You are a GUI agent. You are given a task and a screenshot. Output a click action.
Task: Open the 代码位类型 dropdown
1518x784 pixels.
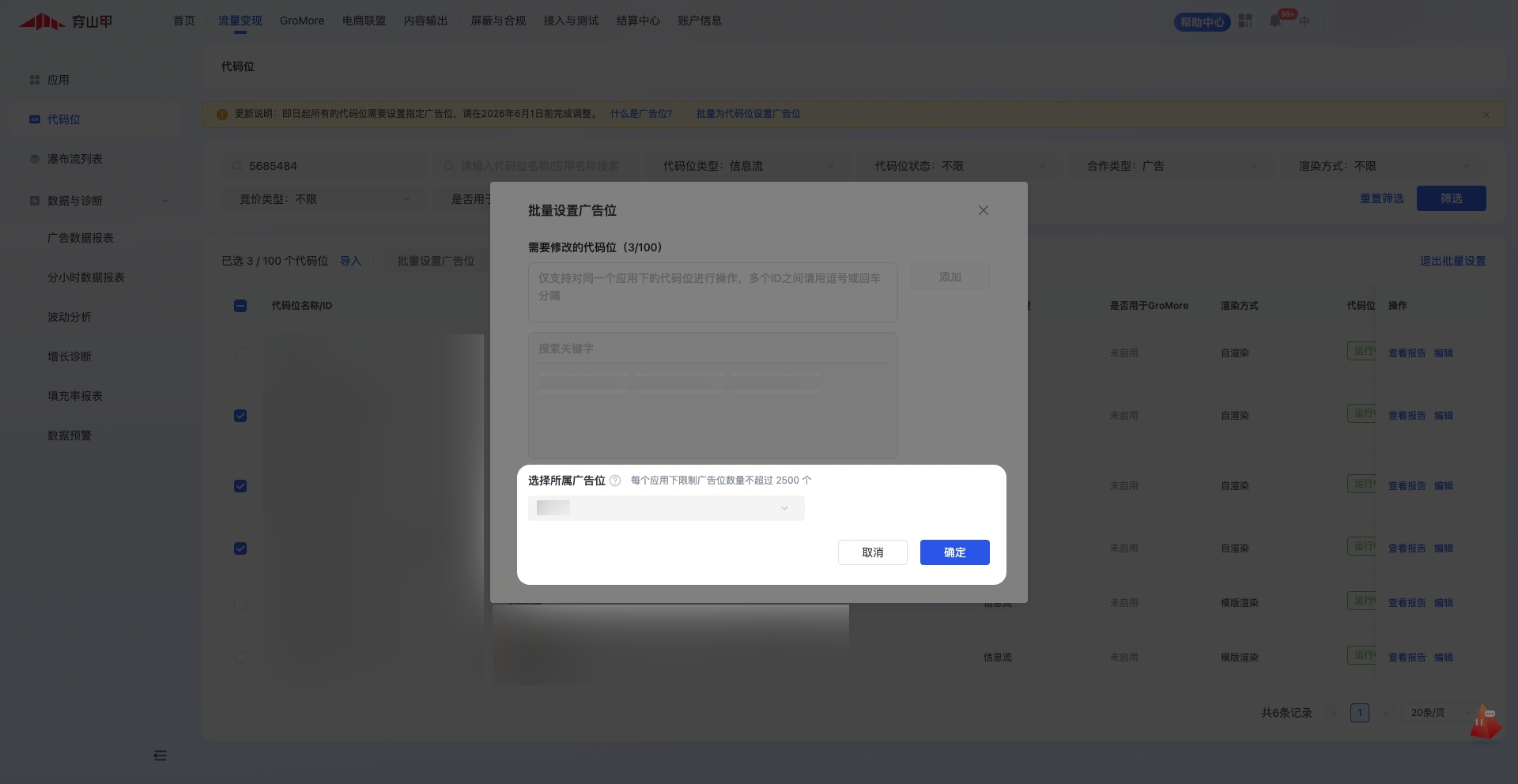pyautogui.click(x=747, y=166)
